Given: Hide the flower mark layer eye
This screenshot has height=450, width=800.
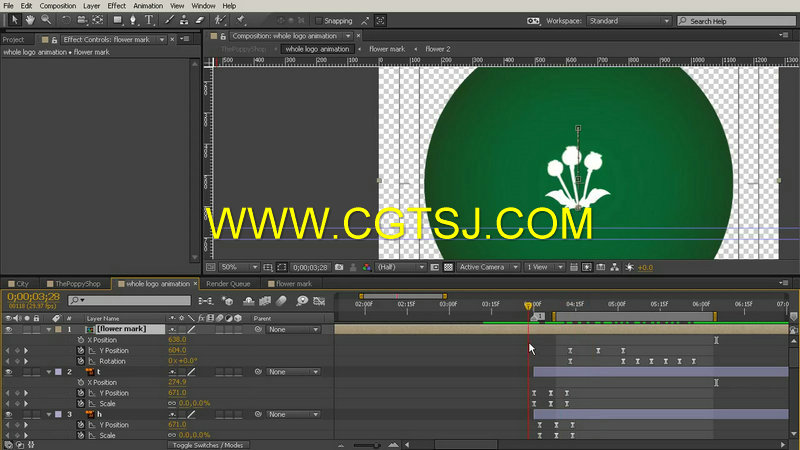Looking at the screenshot, I should 8,330.
